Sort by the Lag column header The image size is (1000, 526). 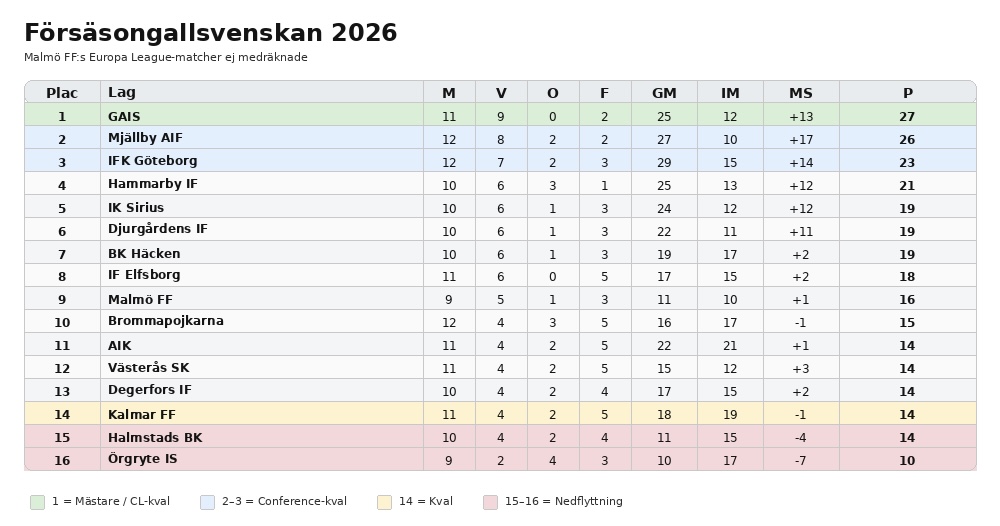[122, 93]
